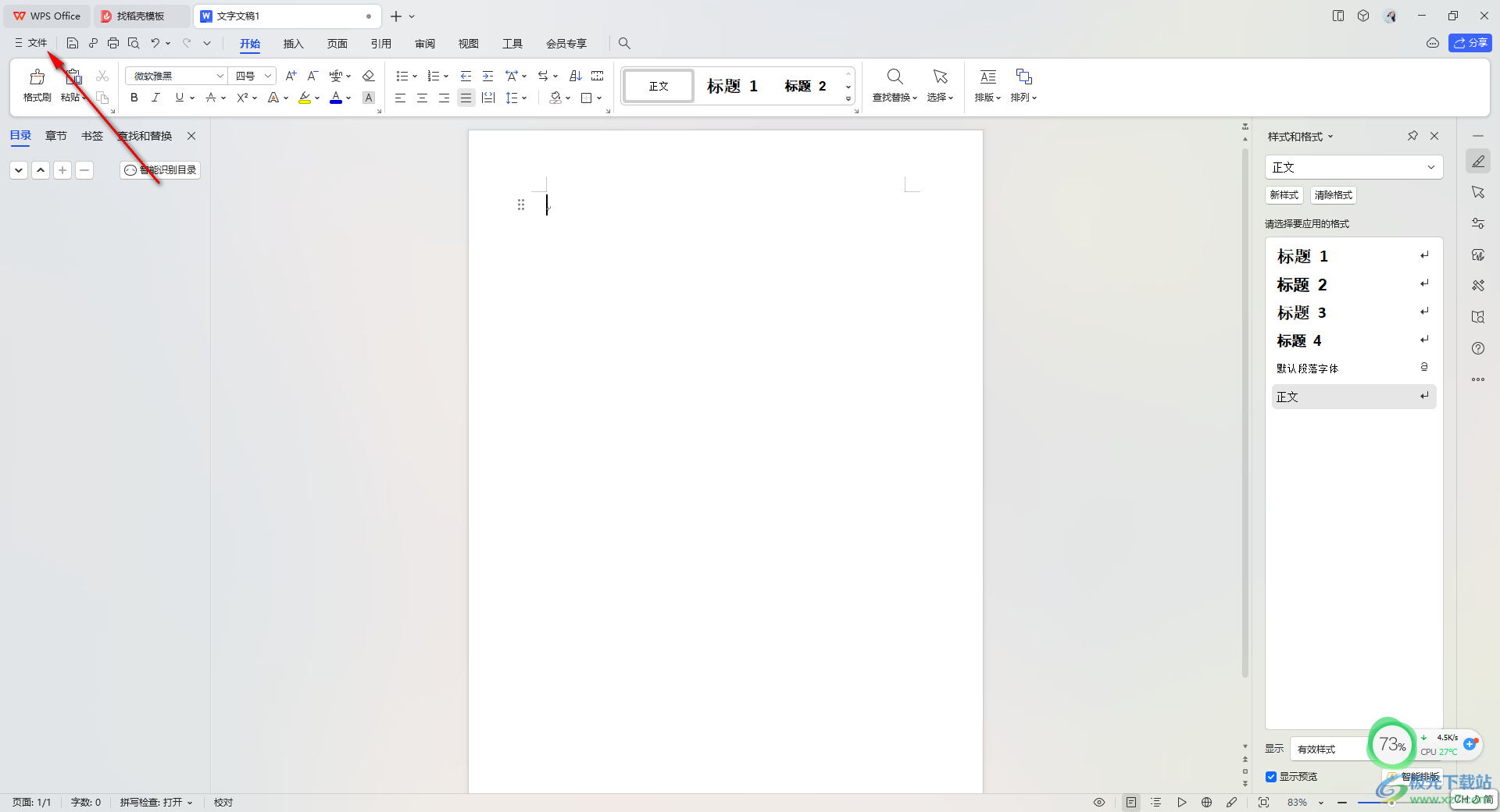
Task: Switch to the 引用 ribbon tab
Action: [380, 44]
